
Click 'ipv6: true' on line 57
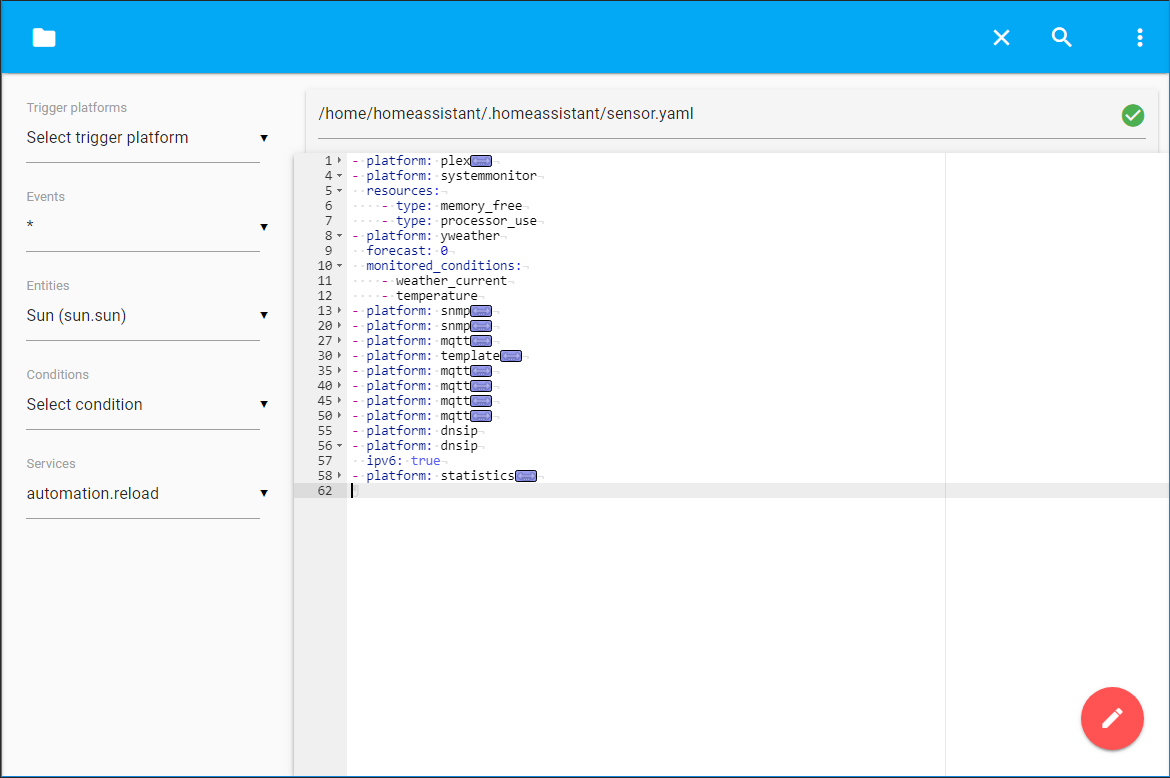point(403,460)
